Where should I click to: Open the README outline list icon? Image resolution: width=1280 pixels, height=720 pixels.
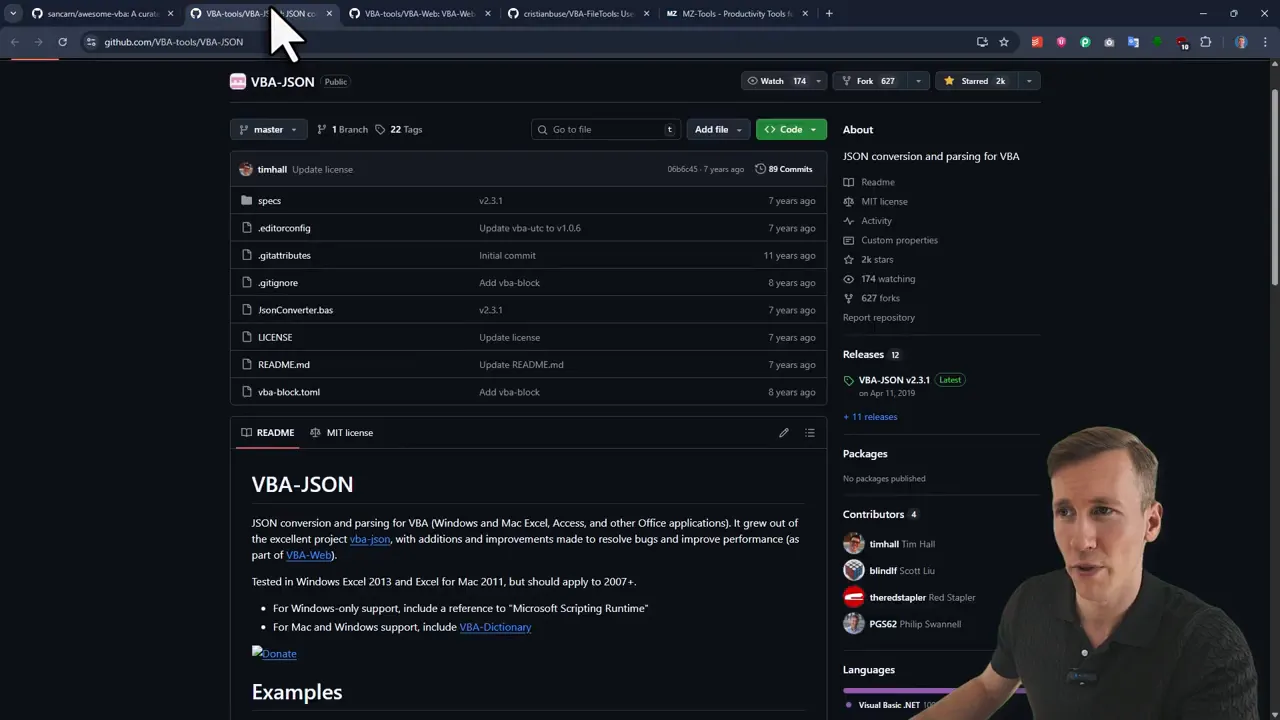pyautogui.click(x=810, y=433)
